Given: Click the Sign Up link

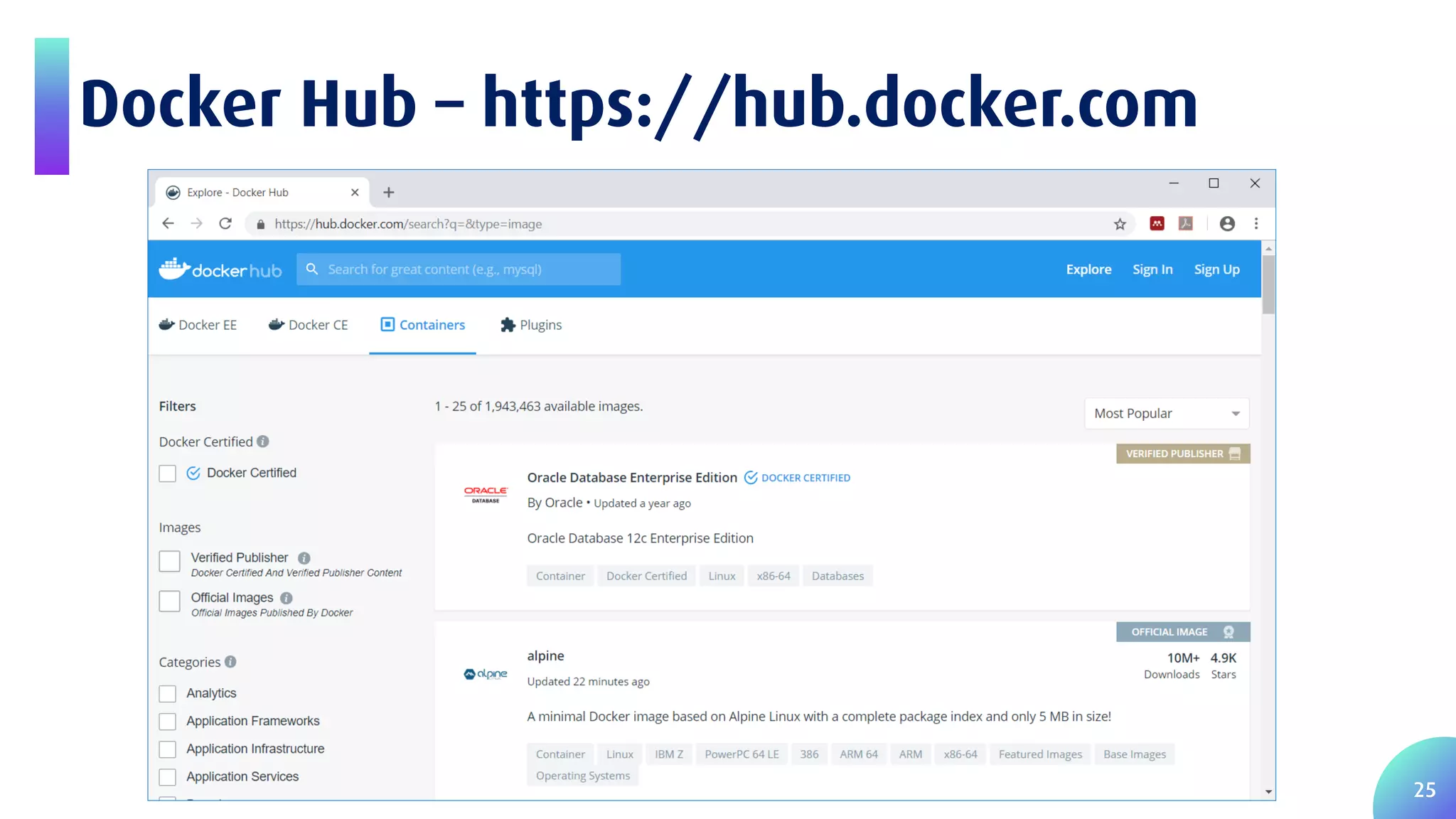Looking at the screenshot, I should (1216, 269).
